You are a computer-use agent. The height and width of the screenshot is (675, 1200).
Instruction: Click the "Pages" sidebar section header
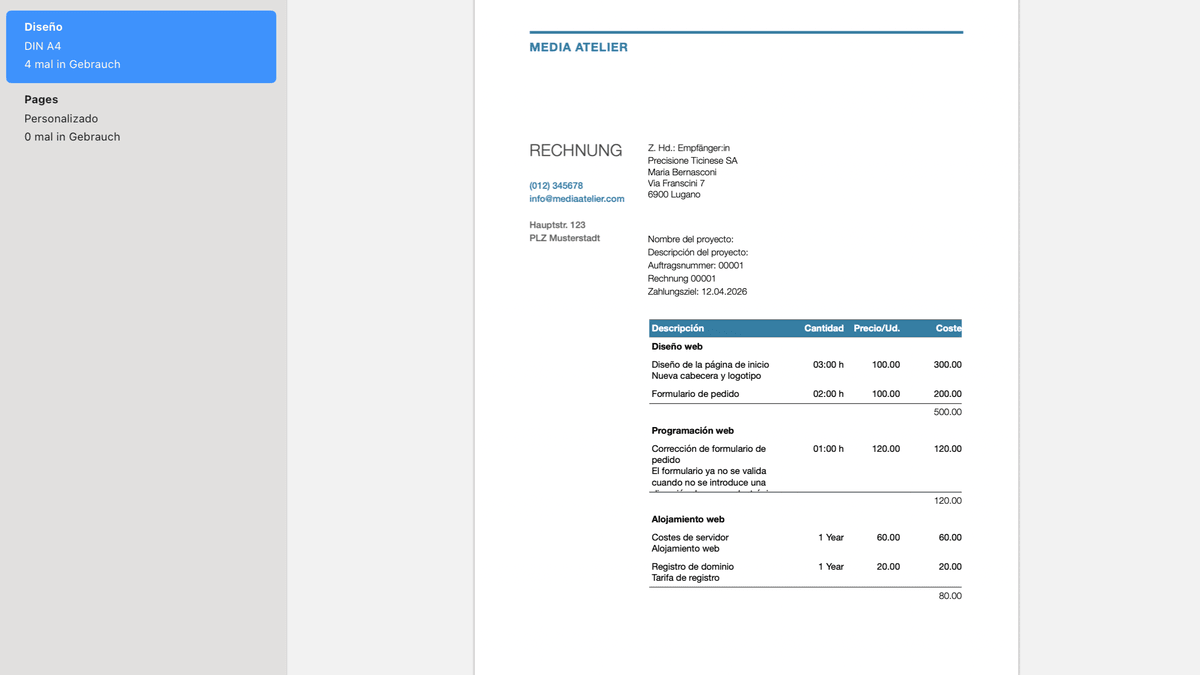click(41, 99)
